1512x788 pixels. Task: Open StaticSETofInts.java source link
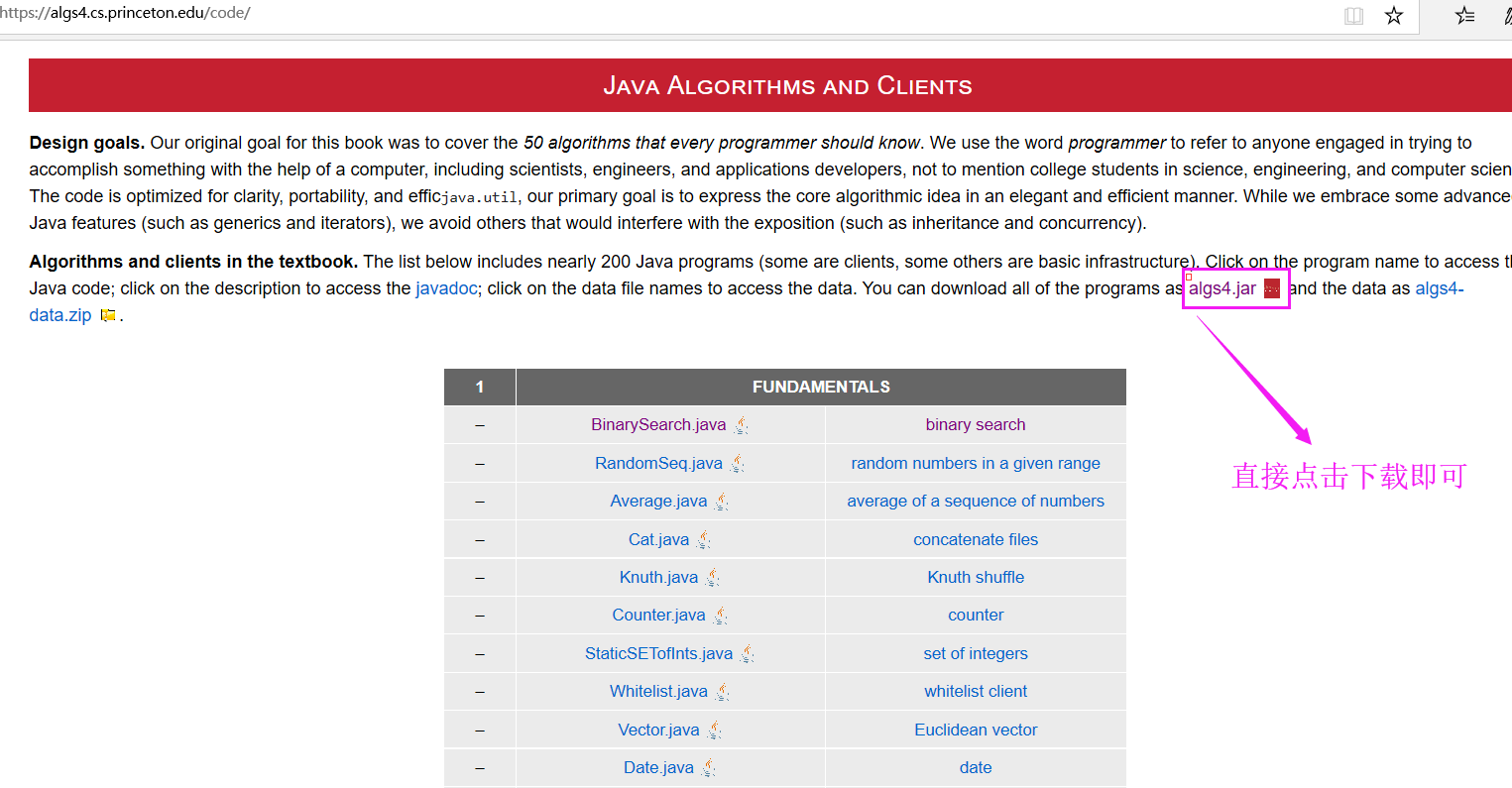coord(658,653)
